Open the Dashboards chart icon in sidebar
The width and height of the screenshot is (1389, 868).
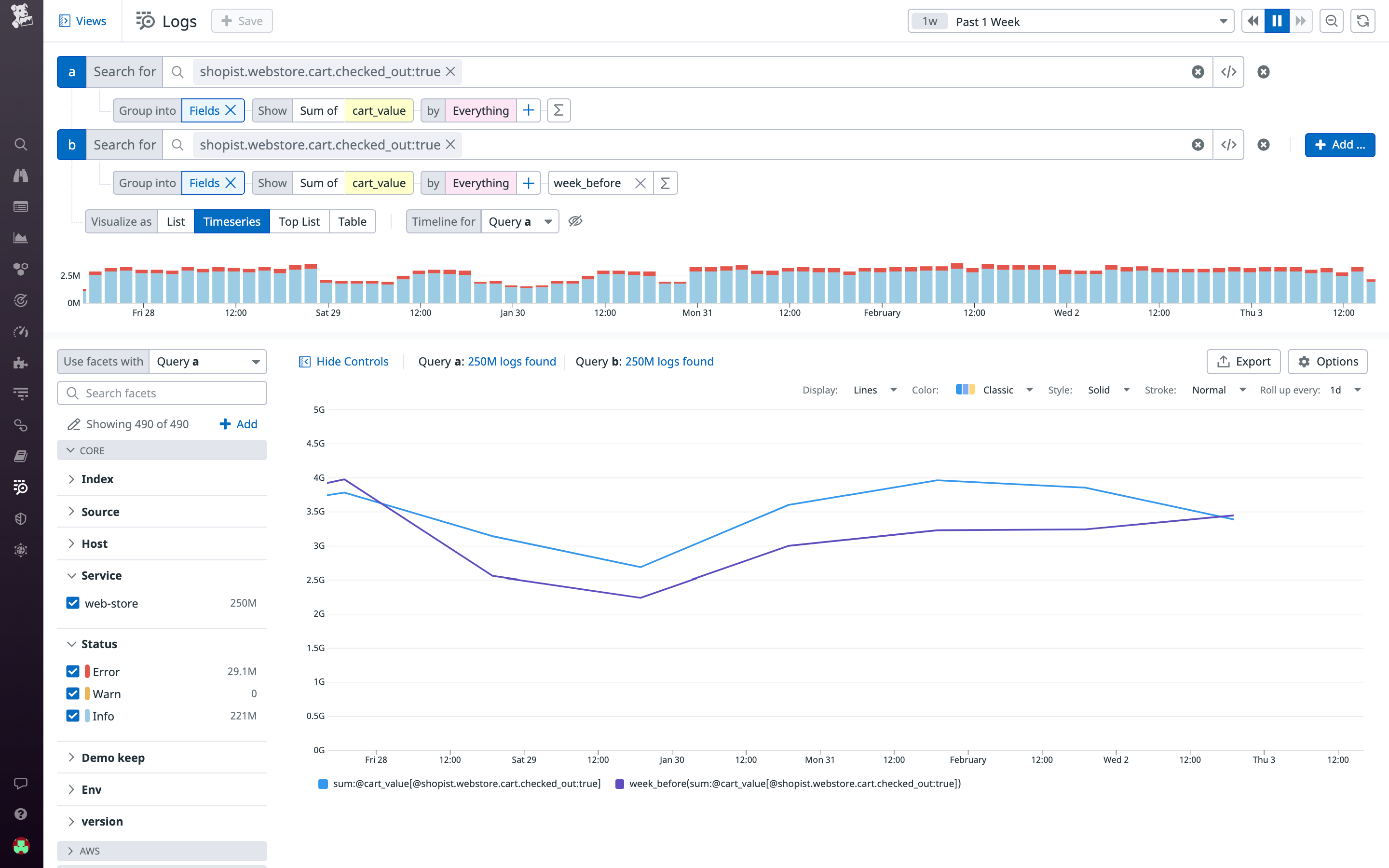21,238
